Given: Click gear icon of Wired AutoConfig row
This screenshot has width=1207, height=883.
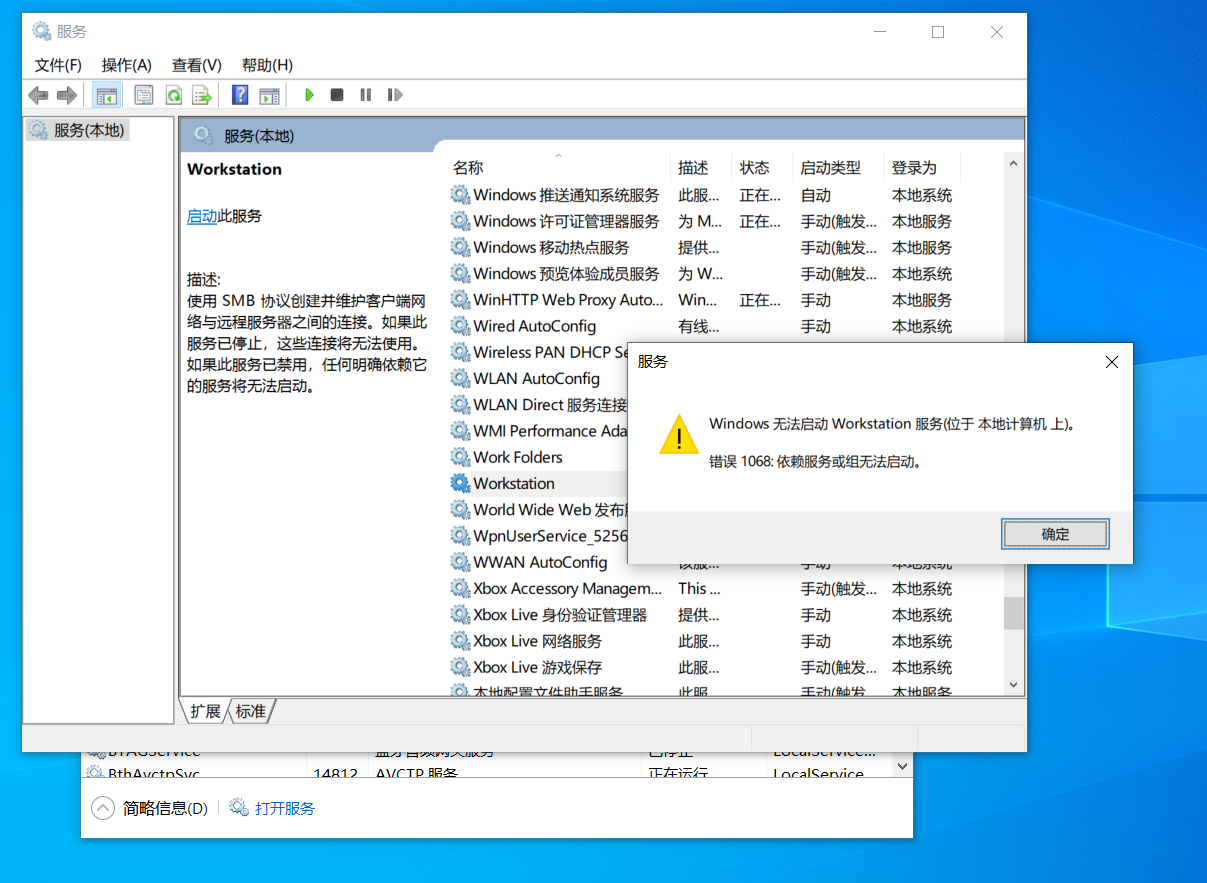Looking at the screenshot, I should (460, 326).
